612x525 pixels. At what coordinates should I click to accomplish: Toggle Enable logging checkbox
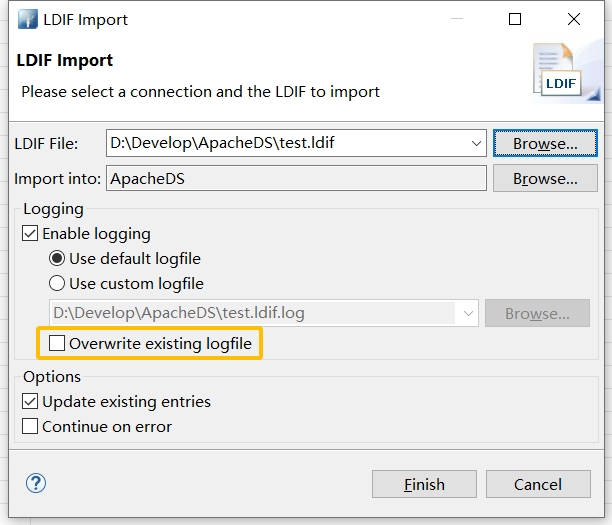31,234
